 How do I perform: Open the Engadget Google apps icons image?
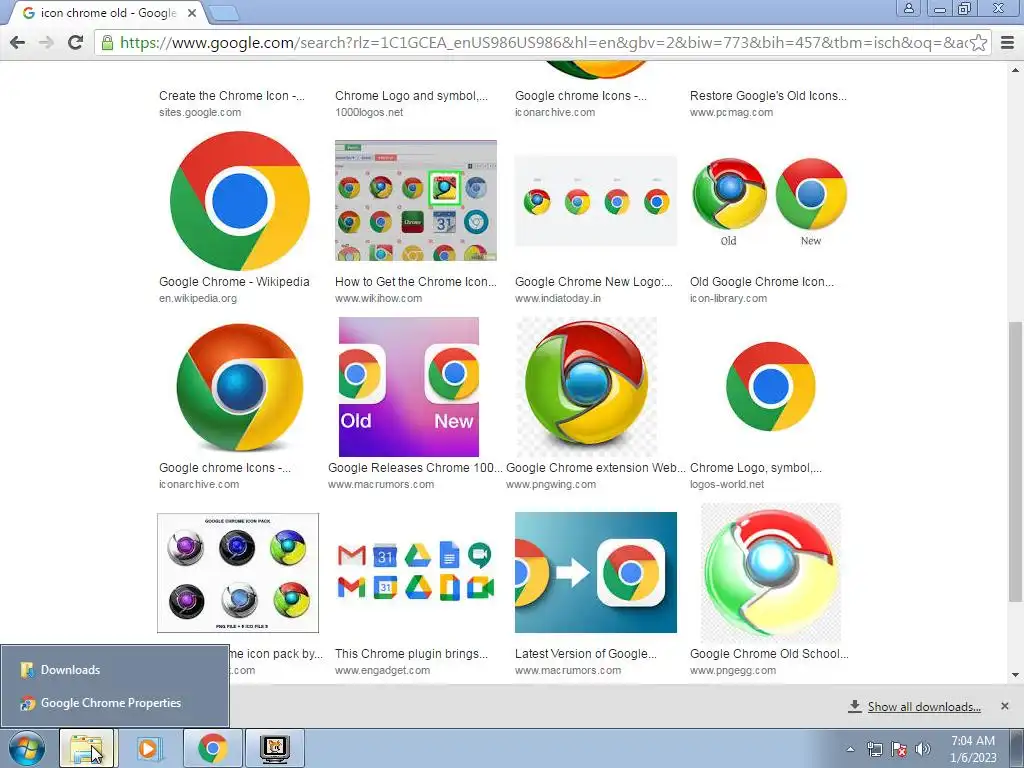[416, 571]
